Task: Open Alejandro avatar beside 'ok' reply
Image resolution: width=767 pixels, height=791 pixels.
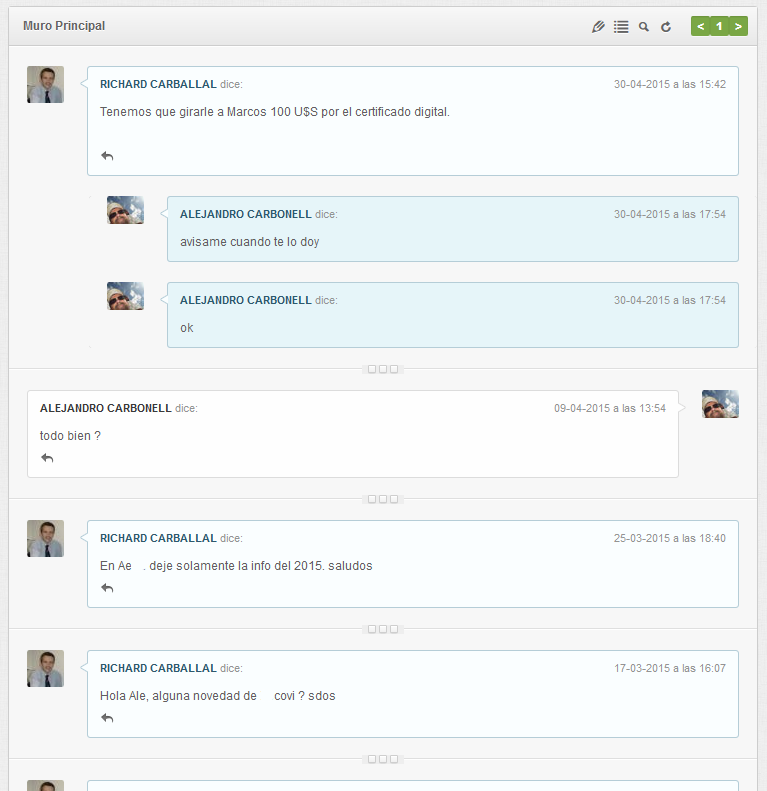Action: coord(126,296)
